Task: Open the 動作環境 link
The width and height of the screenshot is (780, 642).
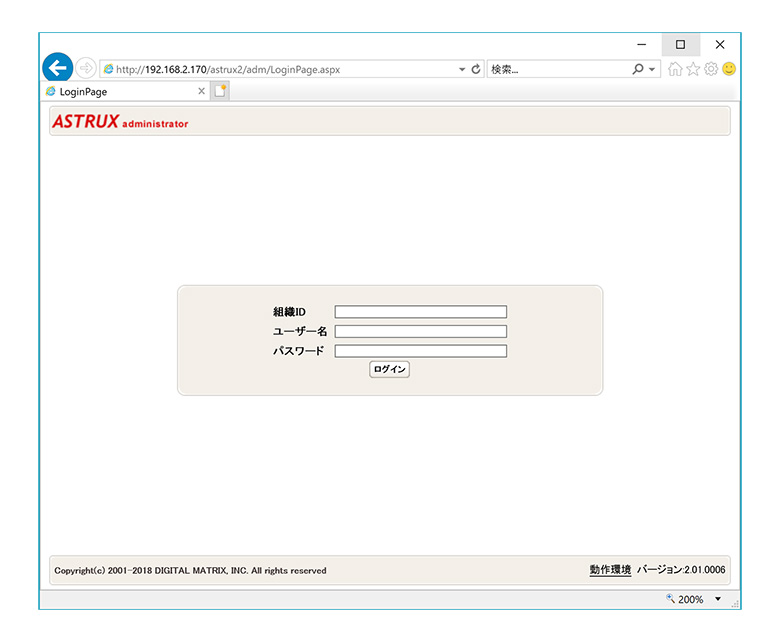Action: pos(610,570)
